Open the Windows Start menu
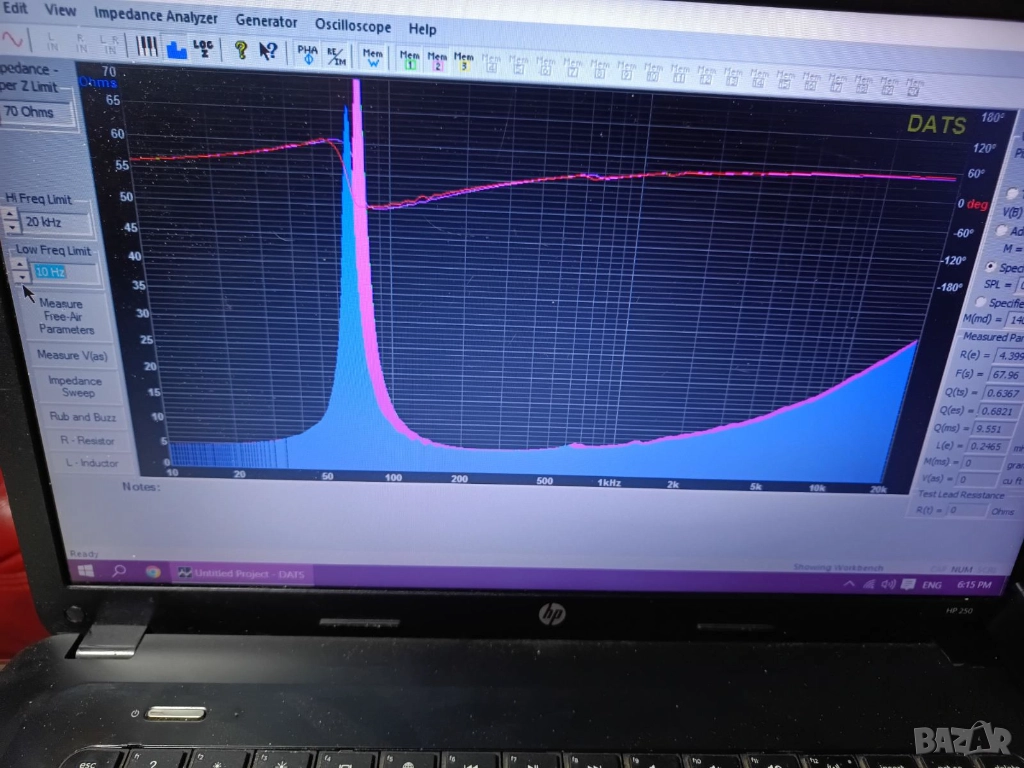Viewport: 1024px width, 768px height. pos(86,571)
